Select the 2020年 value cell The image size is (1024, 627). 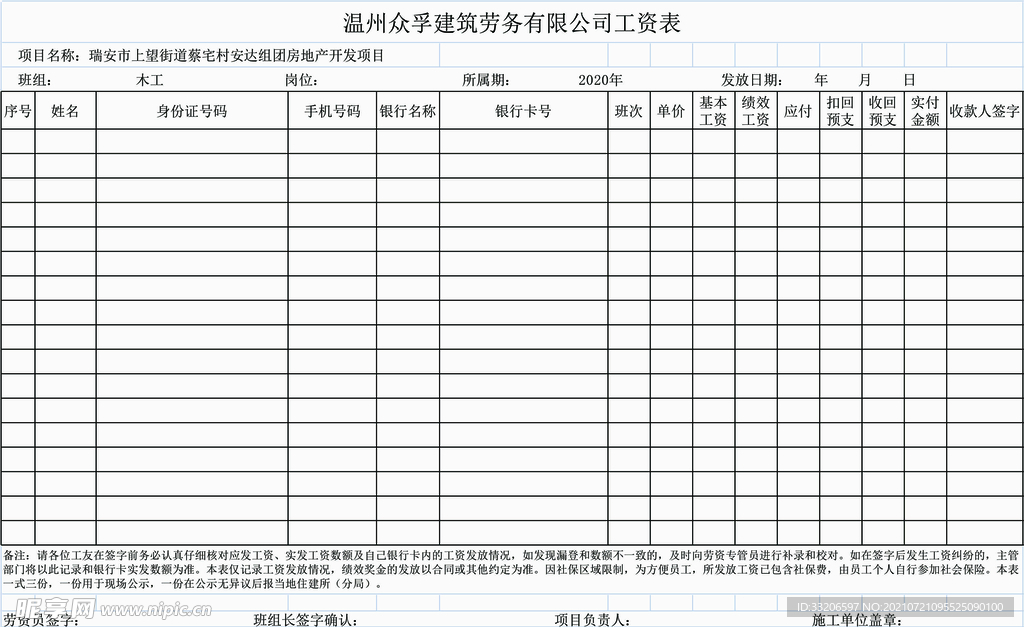click(x=600, y=80)
